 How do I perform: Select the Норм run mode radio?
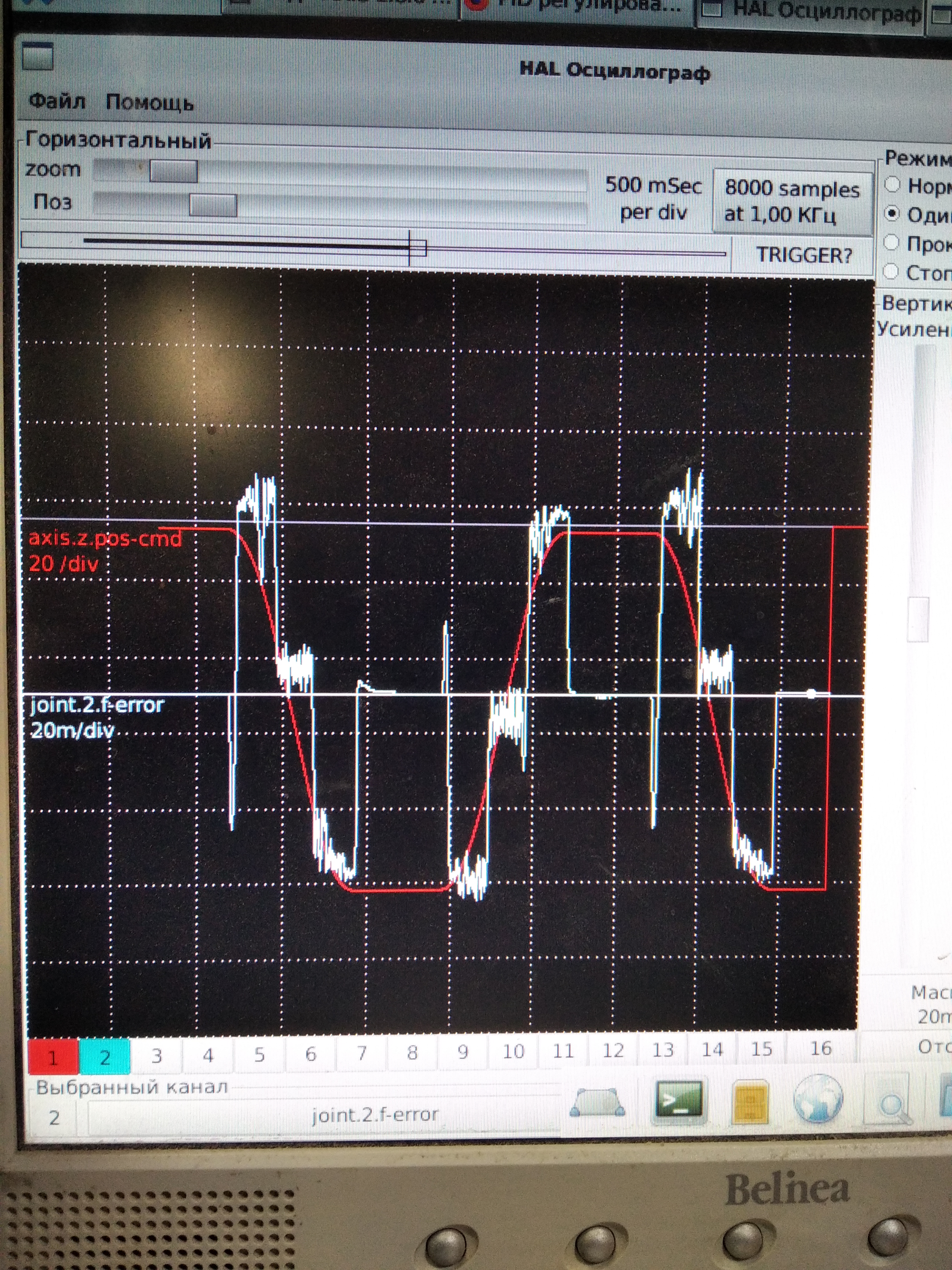coord(892,185)
